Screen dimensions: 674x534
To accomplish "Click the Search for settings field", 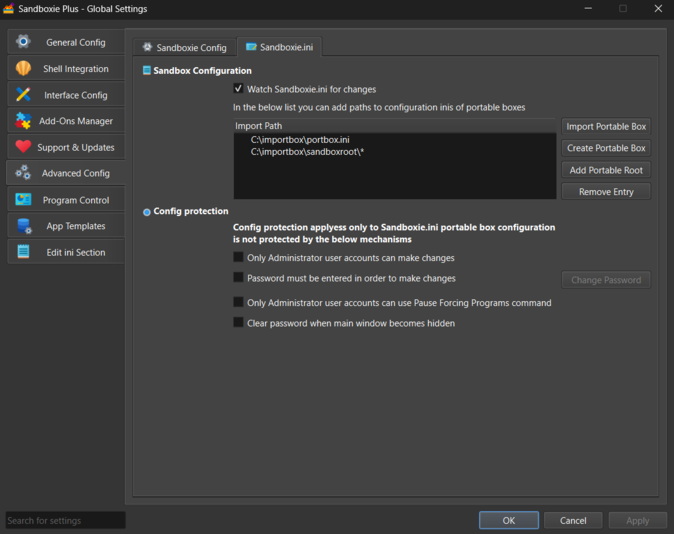I will [65, 520].
